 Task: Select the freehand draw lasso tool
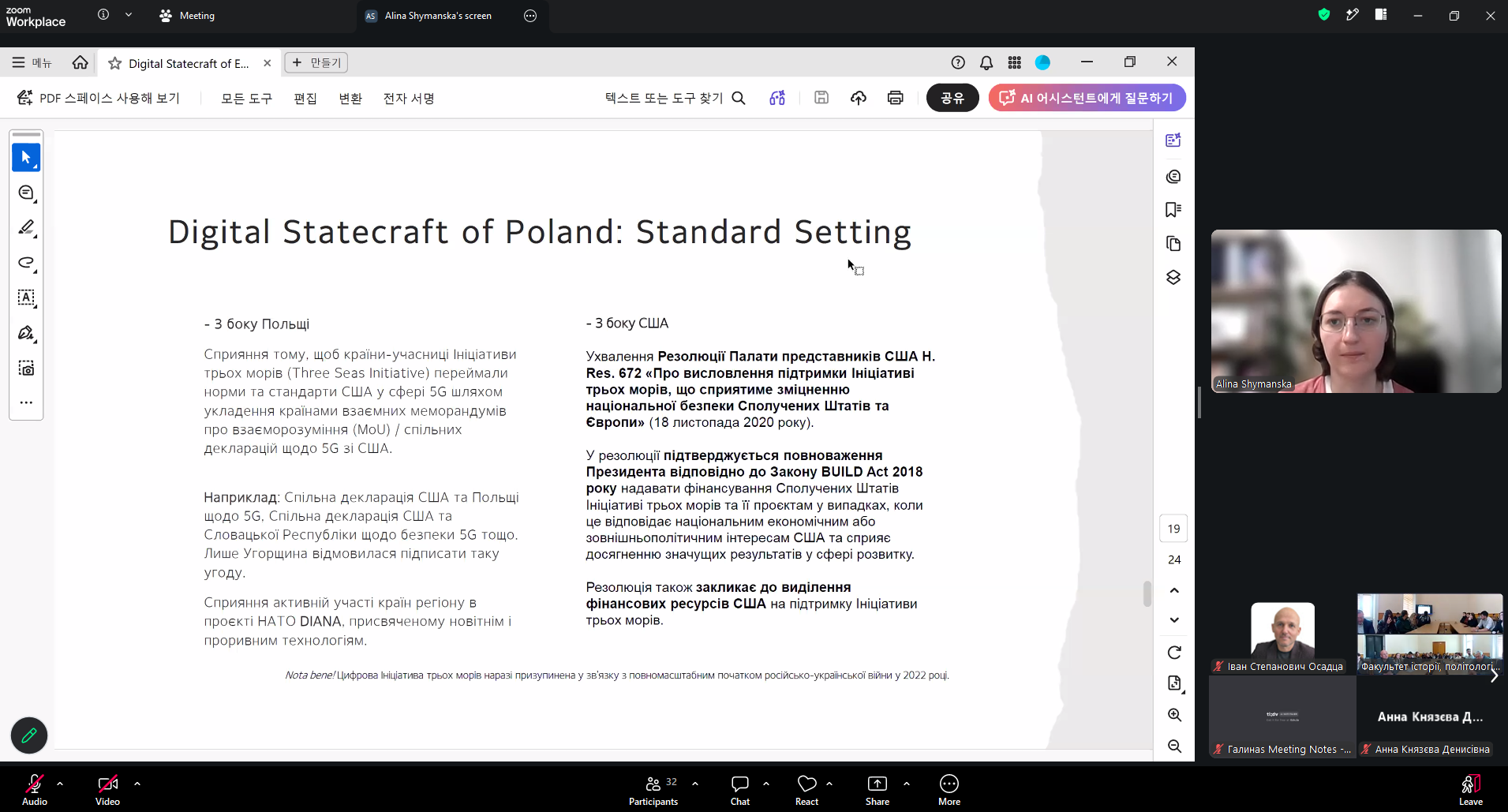(26, 262)
